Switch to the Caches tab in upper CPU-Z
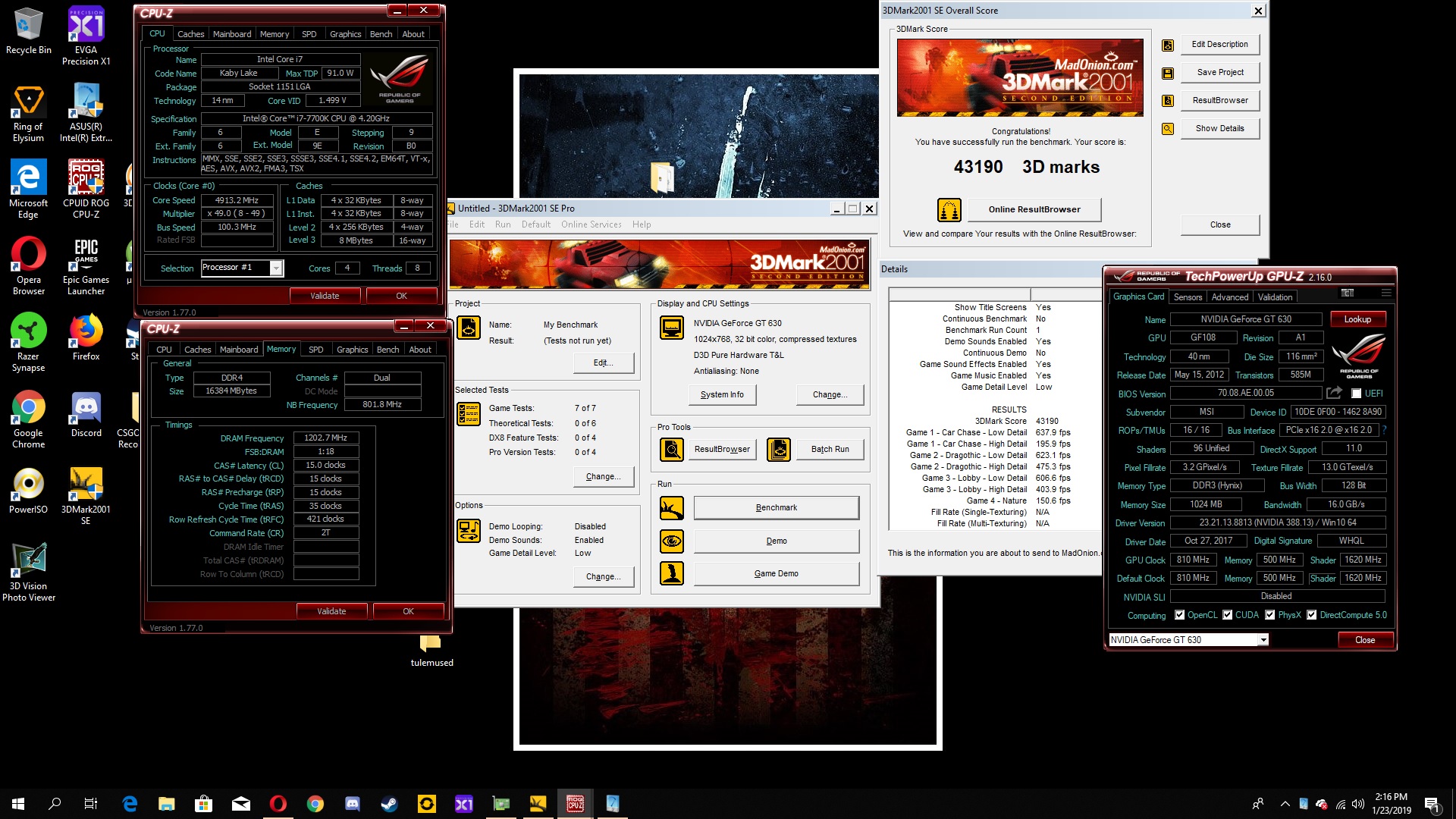 pyautogui.click(x=190, y=34)
